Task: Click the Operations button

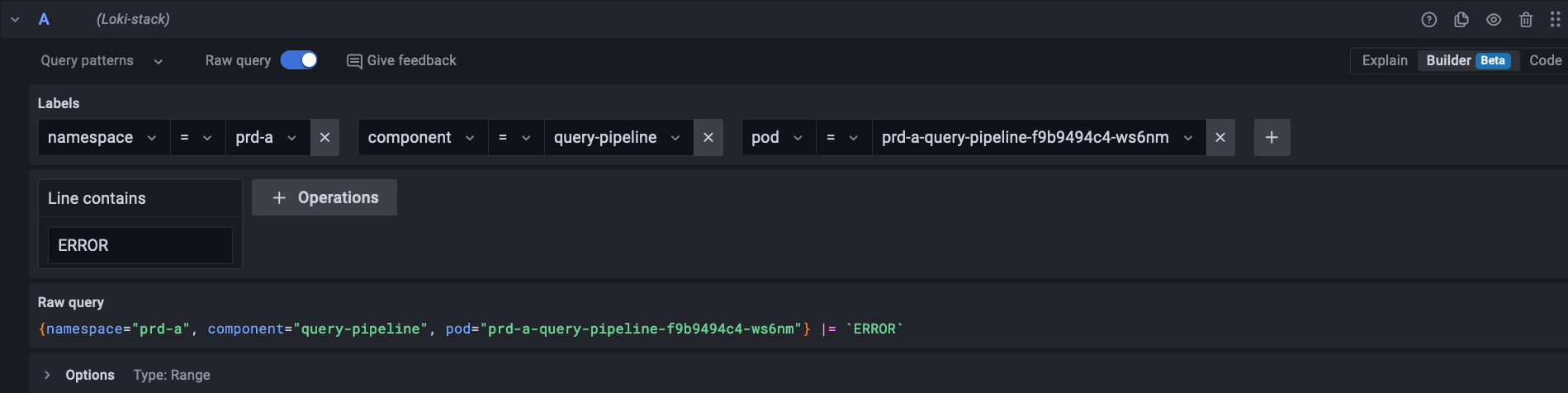Action: [x=324, y=197]
